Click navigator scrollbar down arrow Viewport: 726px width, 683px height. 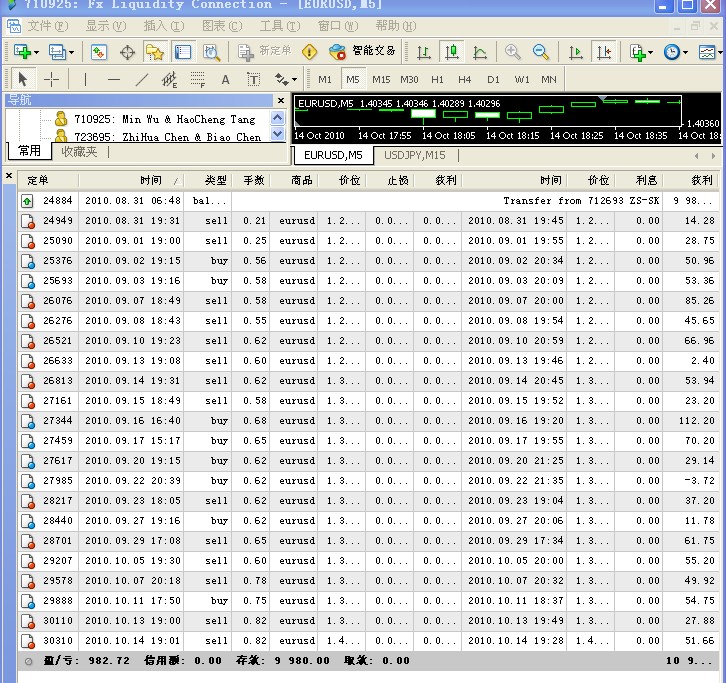pyautogui.click(x=277, y=134)
